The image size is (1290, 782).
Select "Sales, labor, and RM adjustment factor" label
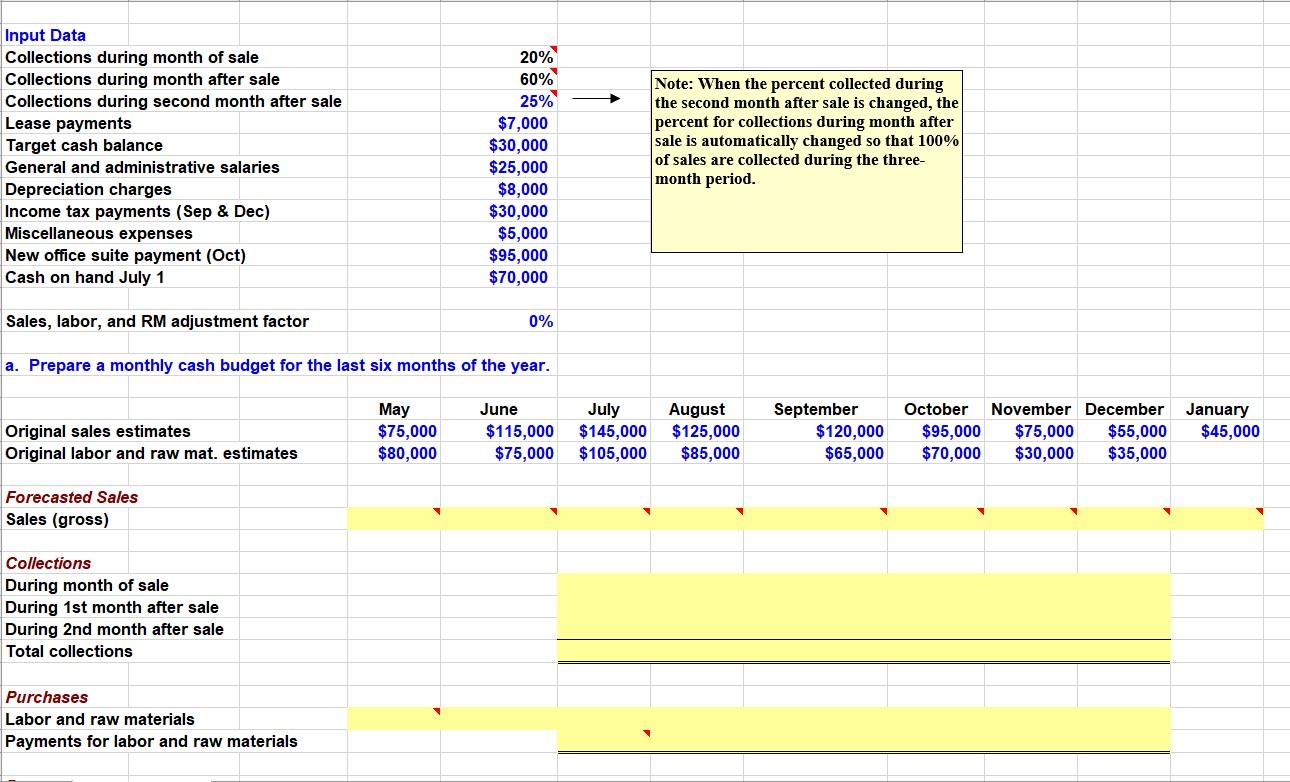[157, 321]
